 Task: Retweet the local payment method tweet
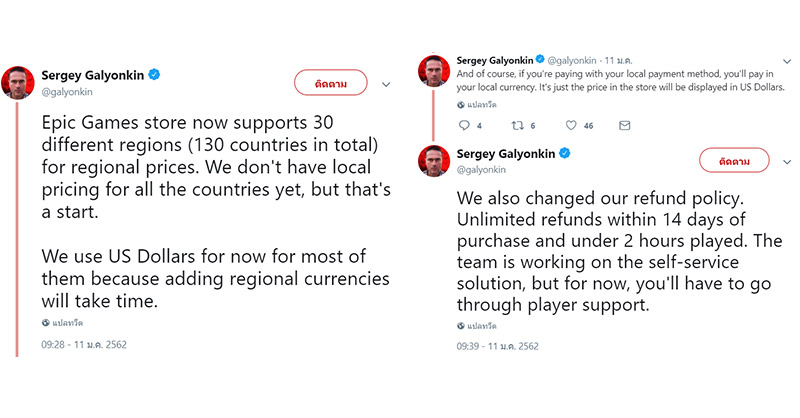click(x=517, y=125)
